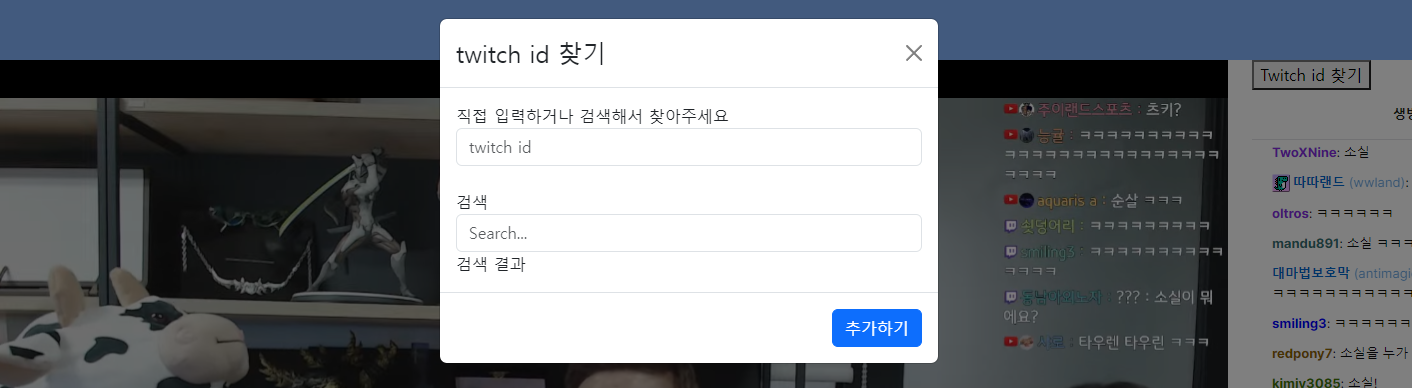1412x388 pixels.
Task: Click the Twitch id 찾기 button
Action: [x=1311, y=75]
